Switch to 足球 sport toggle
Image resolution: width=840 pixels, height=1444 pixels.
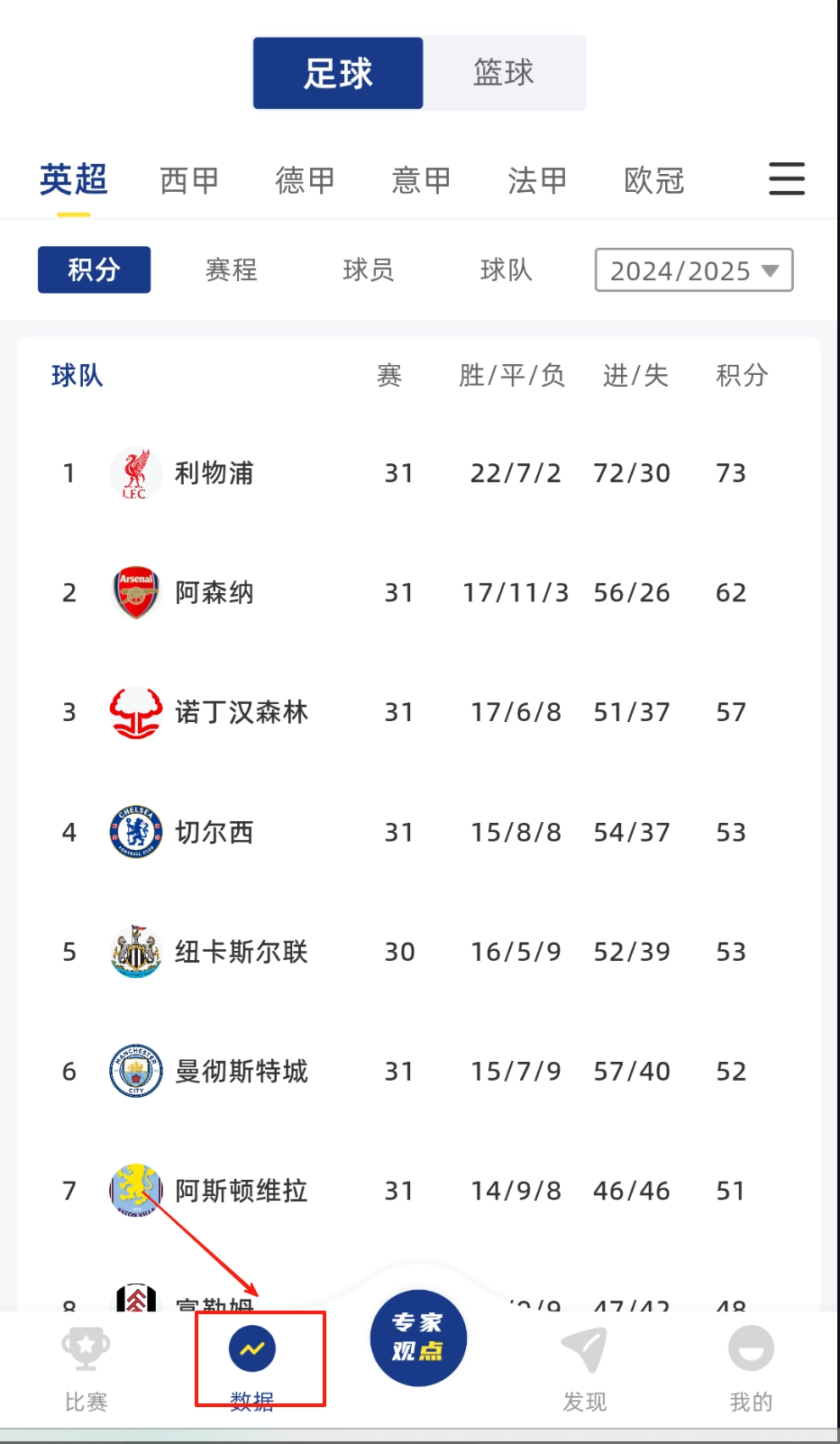338,73
